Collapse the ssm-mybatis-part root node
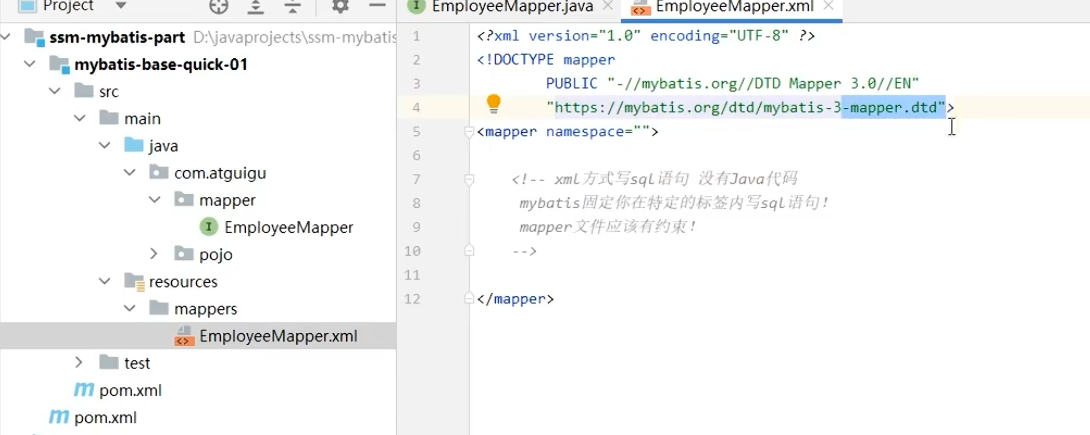Viewport: 1090px width, 435px height. (x=6, y=37)
